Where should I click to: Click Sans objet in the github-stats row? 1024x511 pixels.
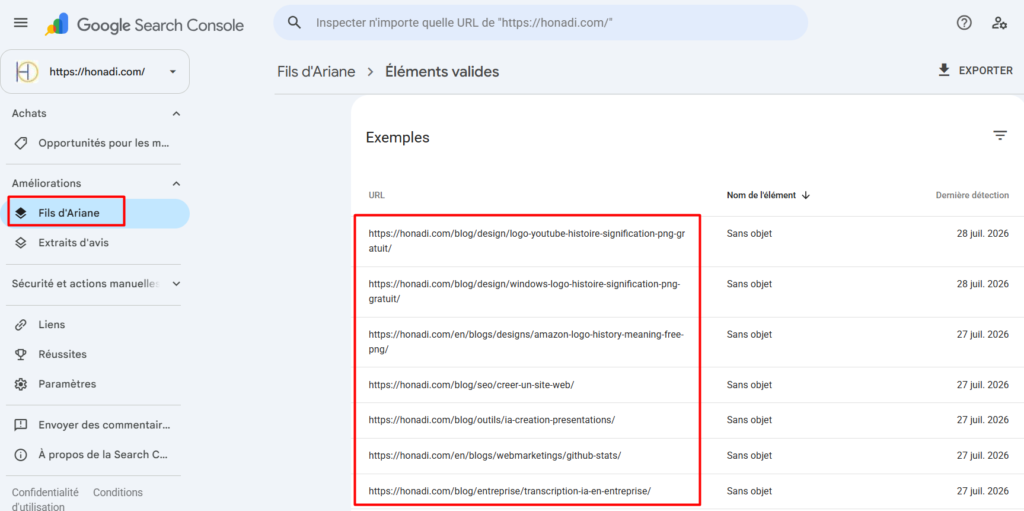pyautogui.click(x=749, y=455)
